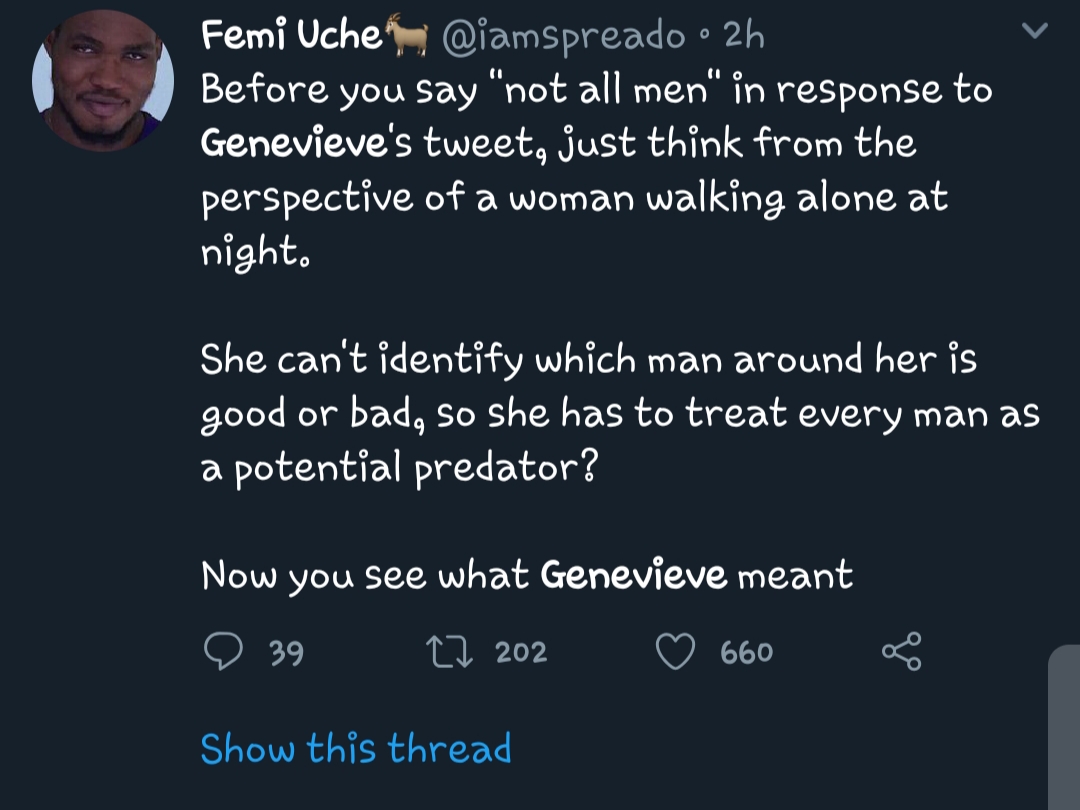Grab the gray scrollbar handle

click(x=1064, y=727)
